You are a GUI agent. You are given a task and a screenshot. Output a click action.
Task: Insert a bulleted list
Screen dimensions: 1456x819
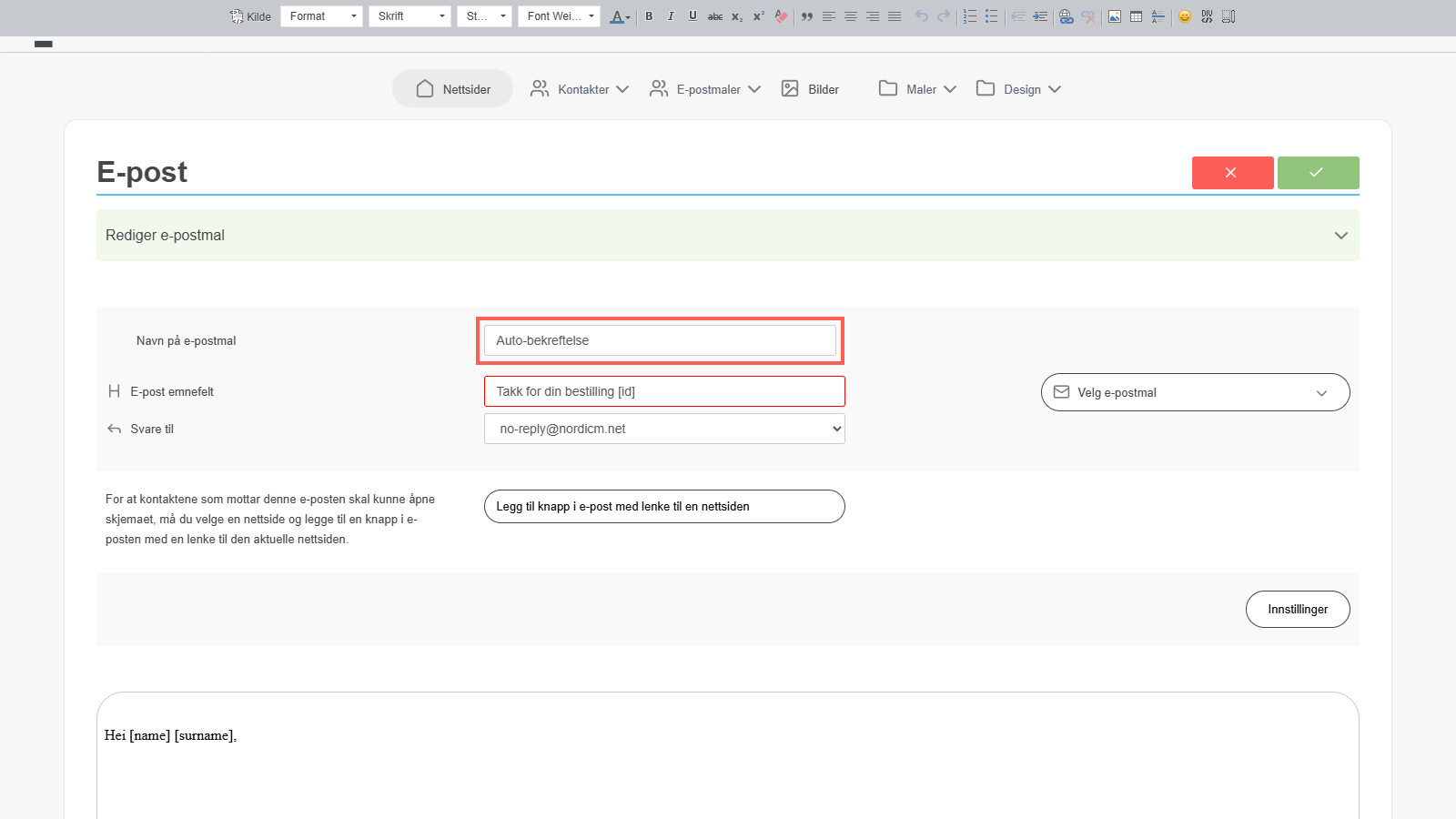pos(992,16)
